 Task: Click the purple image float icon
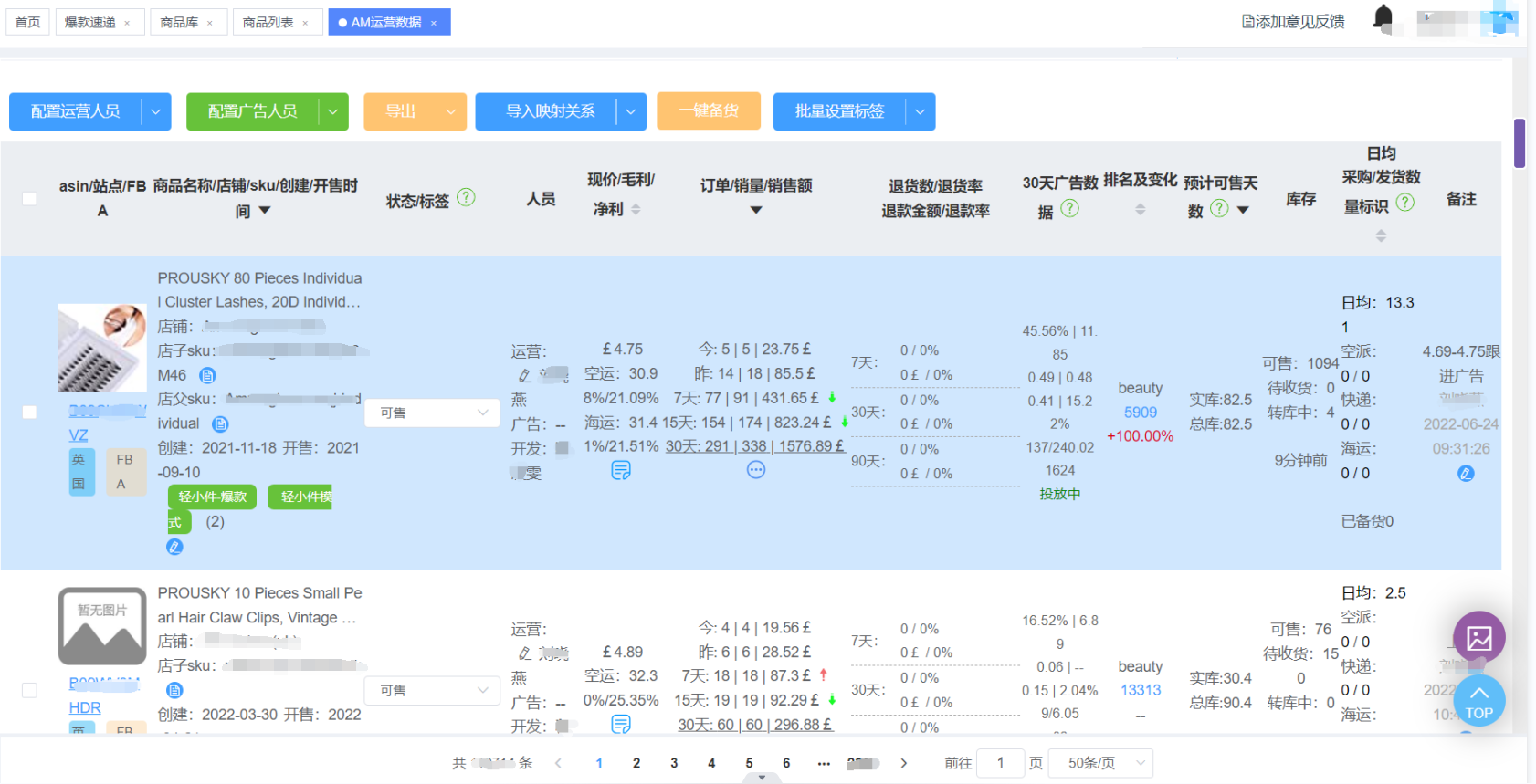(x=1478, y=637)
